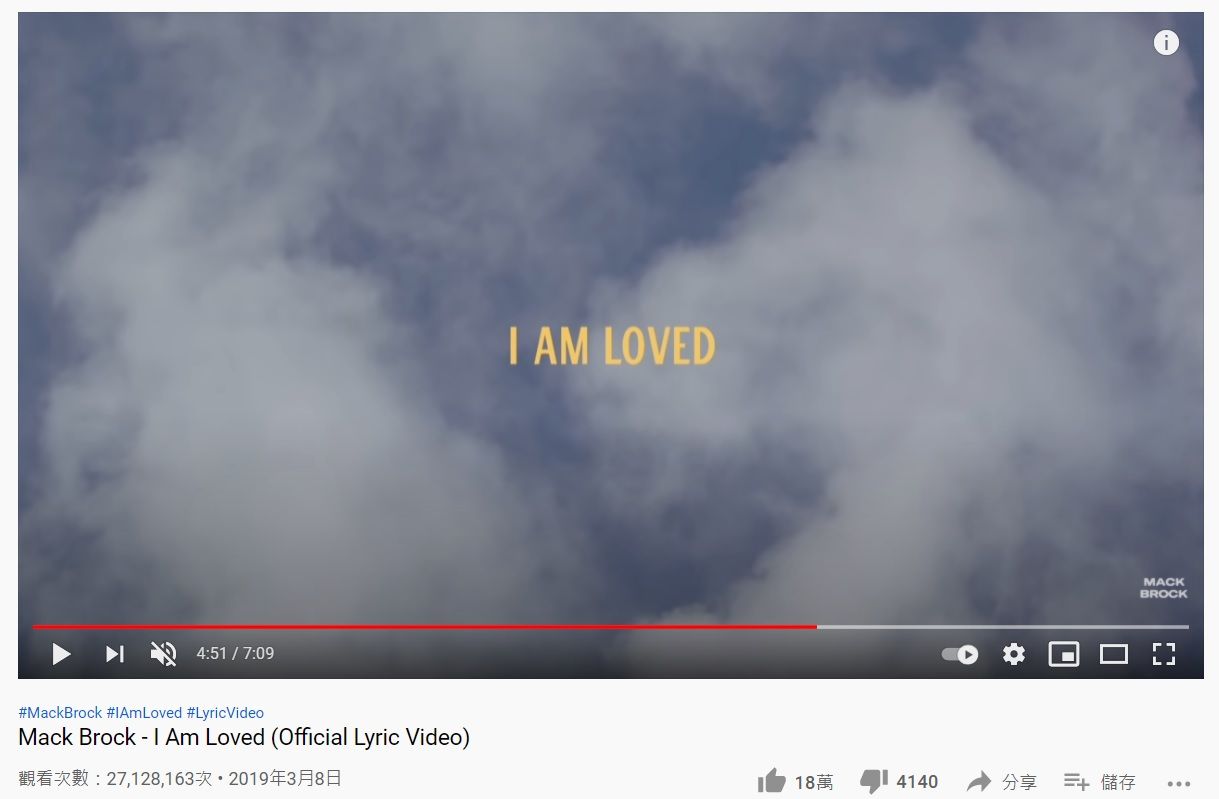Screen dimensions: 1219x799
Task: Skip to the next video
Action: click(x=115, y=654)
